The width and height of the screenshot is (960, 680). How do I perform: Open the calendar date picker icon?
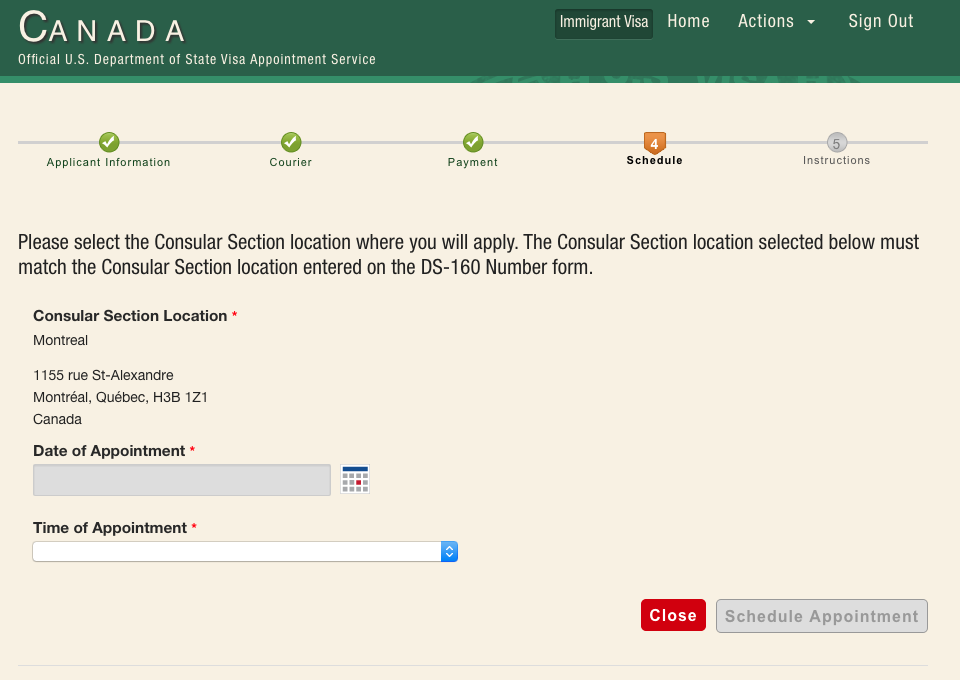pos(355,479)
